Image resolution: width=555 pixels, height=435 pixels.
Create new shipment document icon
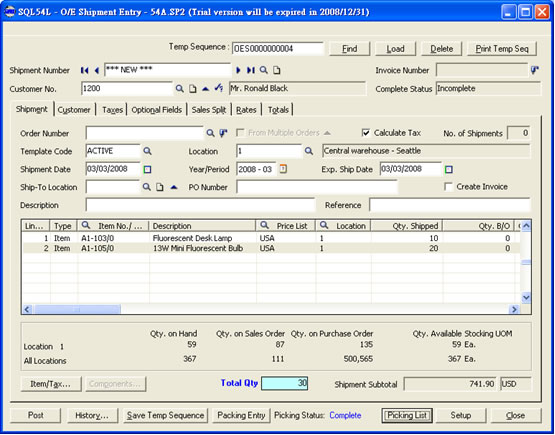pyautogui.click(x=276, y=70)
